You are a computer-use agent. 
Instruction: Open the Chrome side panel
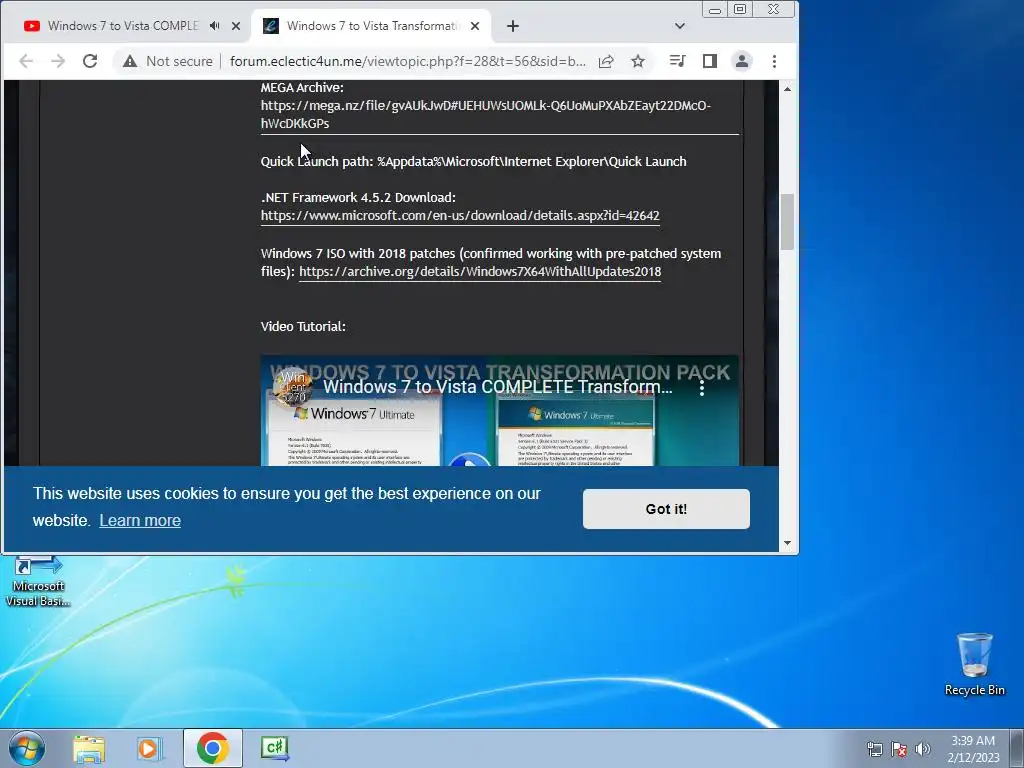pos(710,61)
